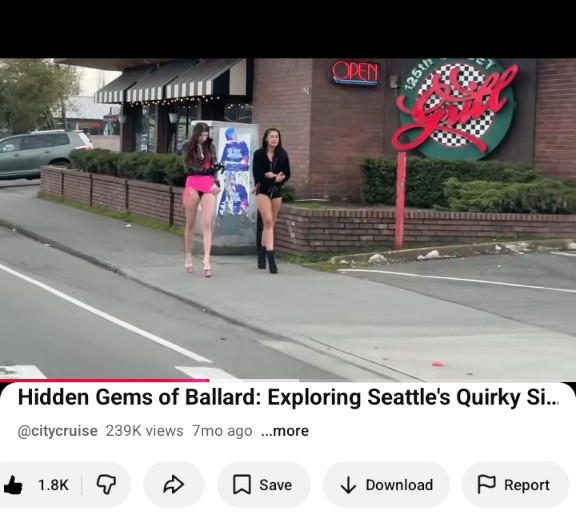Screen dimensions: 576x525
Task: Click the unplayed part of progress bar
Action: pos(392,380)
